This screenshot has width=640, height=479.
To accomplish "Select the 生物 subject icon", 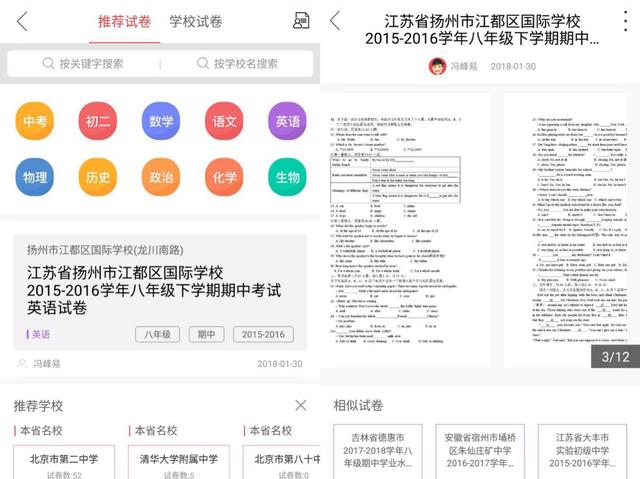I will pyautogui.click(x=287, y=177).
